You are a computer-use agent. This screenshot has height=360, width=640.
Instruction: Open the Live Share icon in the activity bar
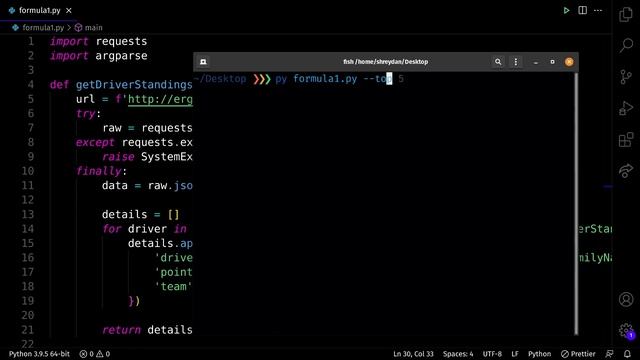coord(626,171)
